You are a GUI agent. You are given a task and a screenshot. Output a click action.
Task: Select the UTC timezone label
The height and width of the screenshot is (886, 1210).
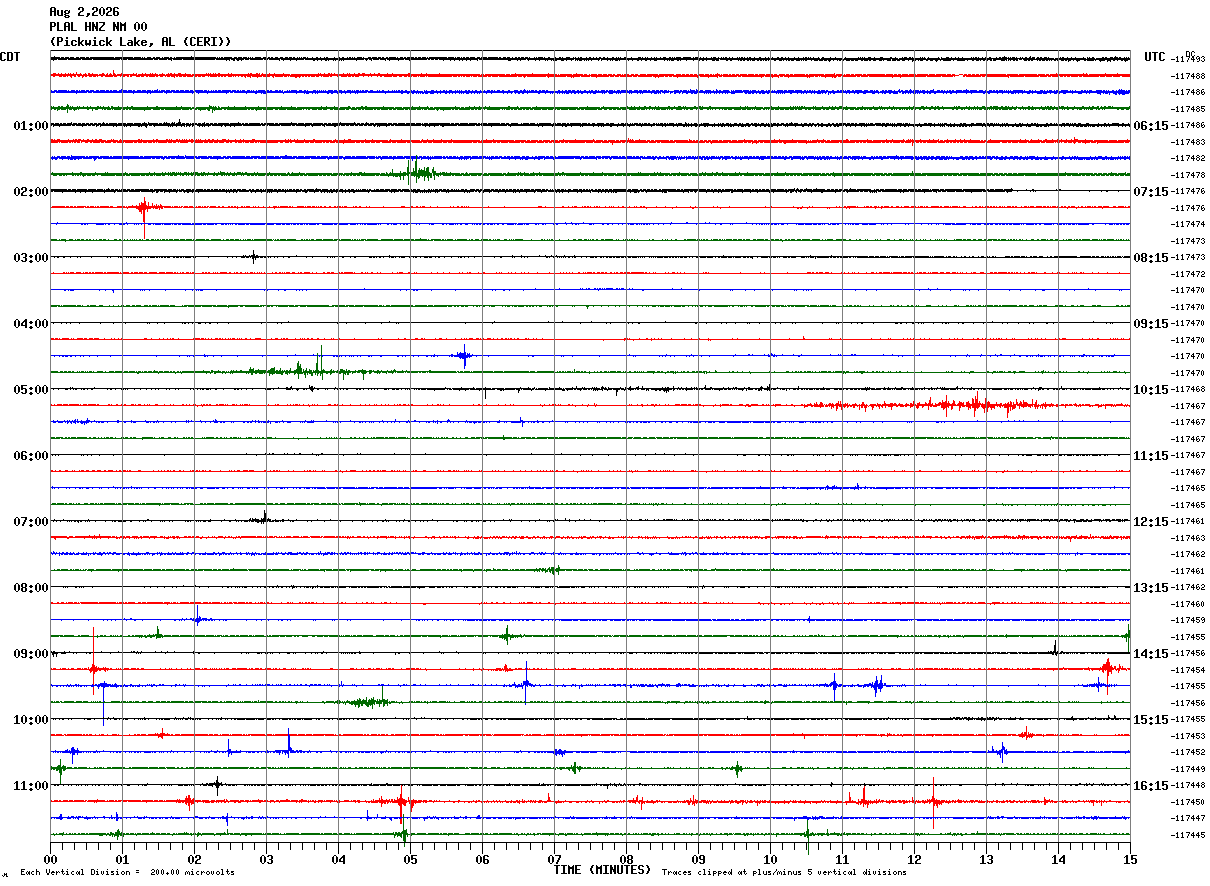click(1155, 57)
